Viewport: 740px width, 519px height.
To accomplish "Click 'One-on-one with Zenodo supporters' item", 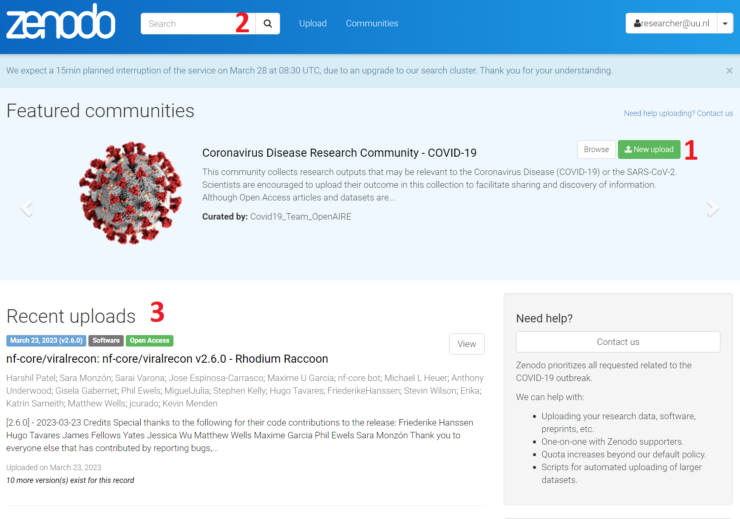I will coord(612,442).
